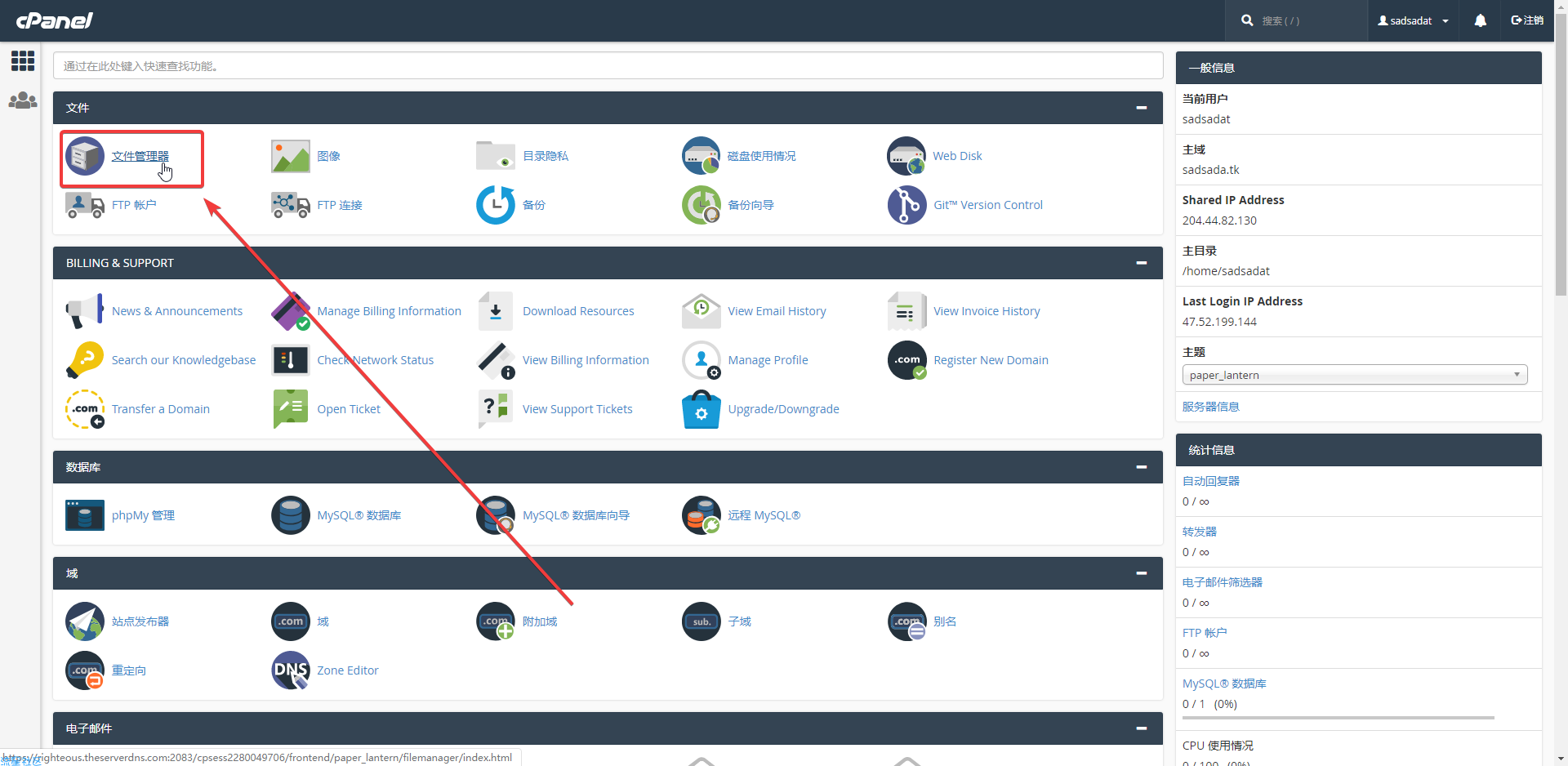Open the 域 domains .com icon
The image size is (1568, 766).
(x=291, y=621)
